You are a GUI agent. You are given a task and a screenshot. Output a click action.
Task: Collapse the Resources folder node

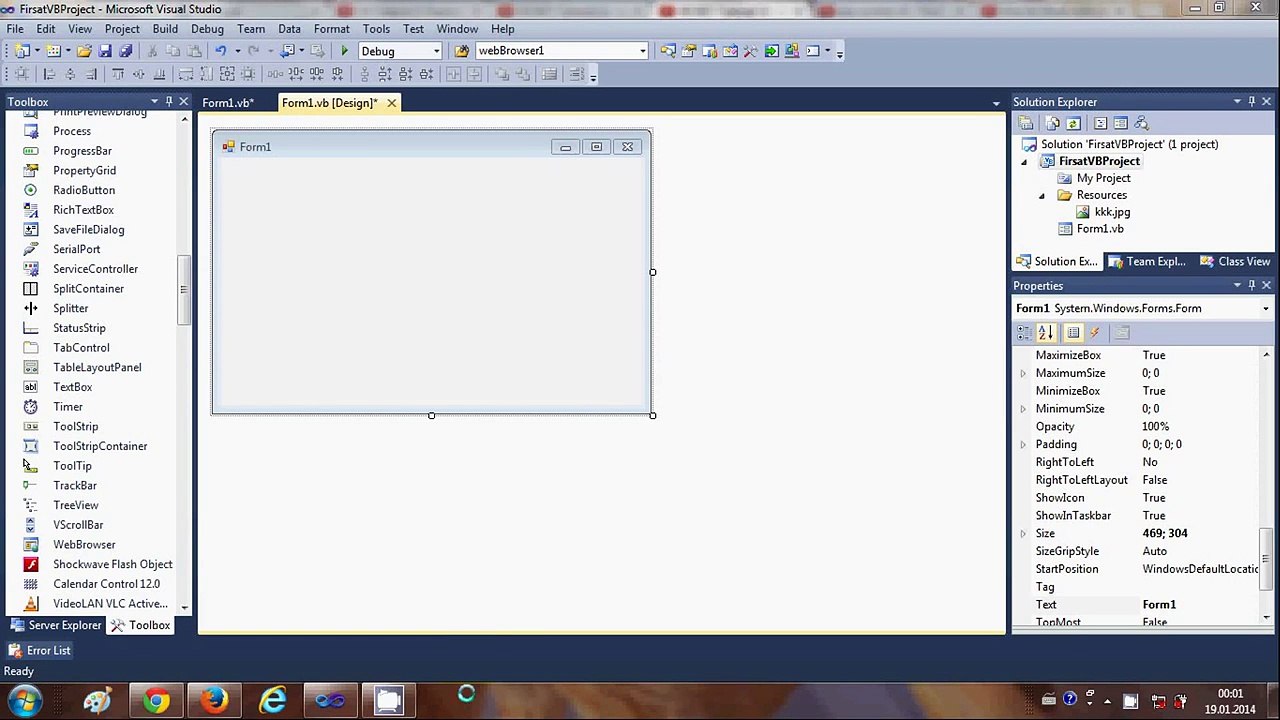[1042, 195]
